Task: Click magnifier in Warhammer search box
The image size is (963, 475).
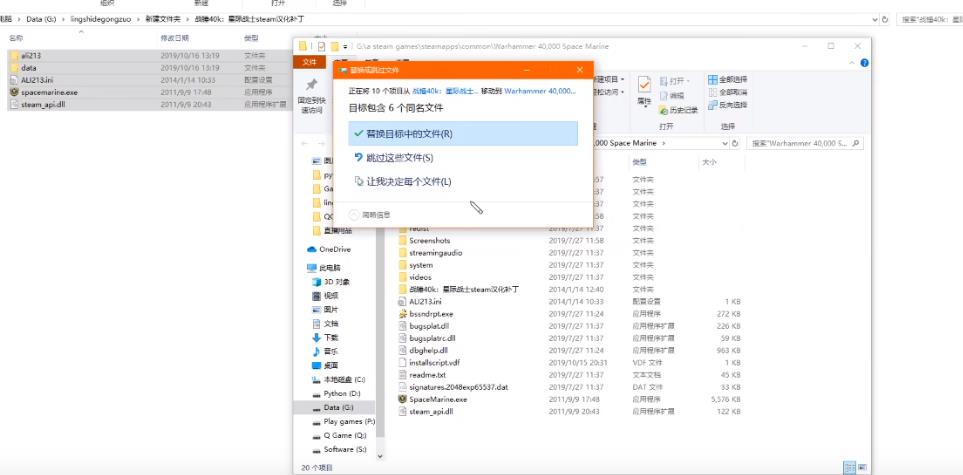Action: 856,143
